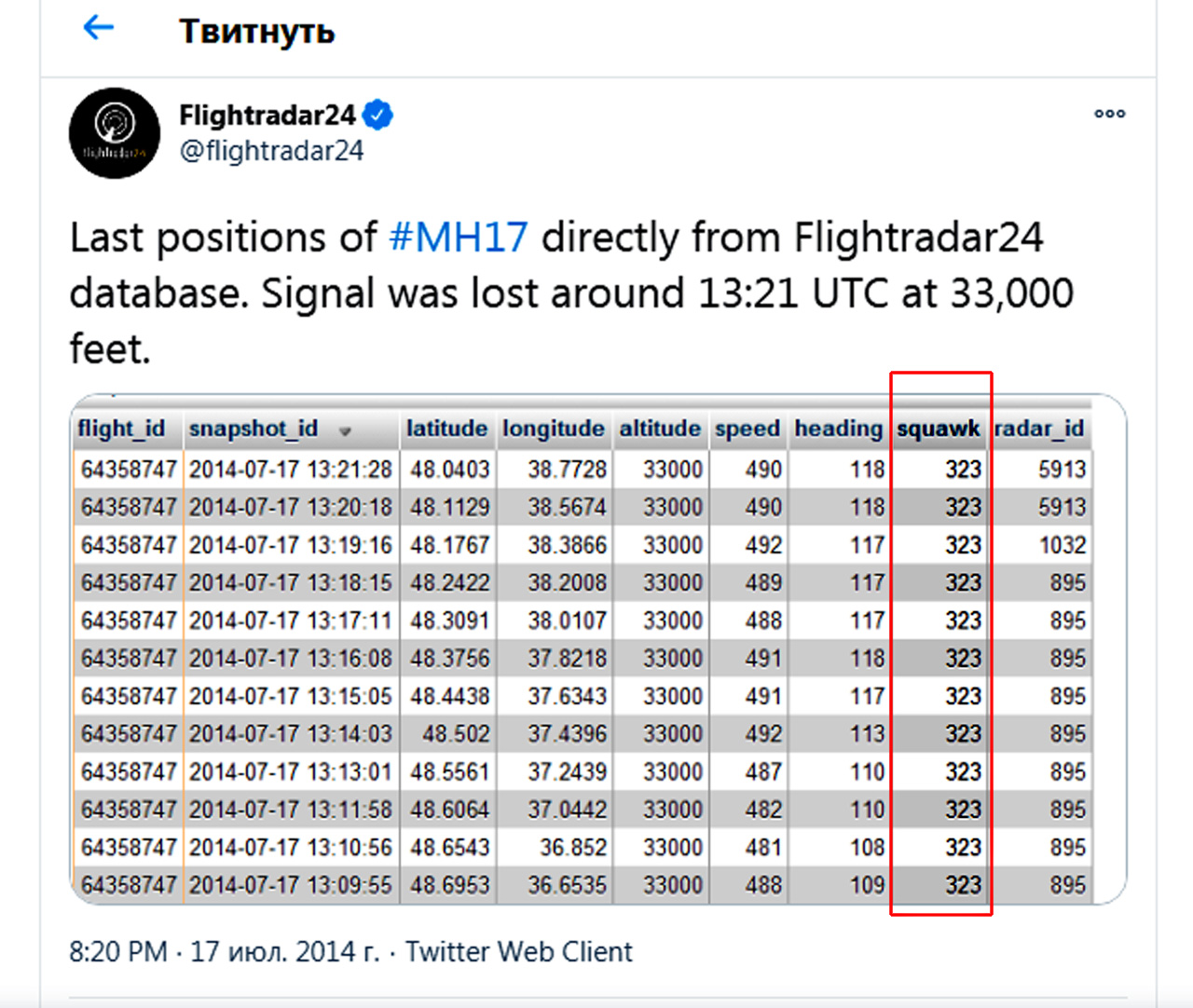1193x1008 pixels.
Task: Click the heading column header
Action: coord(839,429)
